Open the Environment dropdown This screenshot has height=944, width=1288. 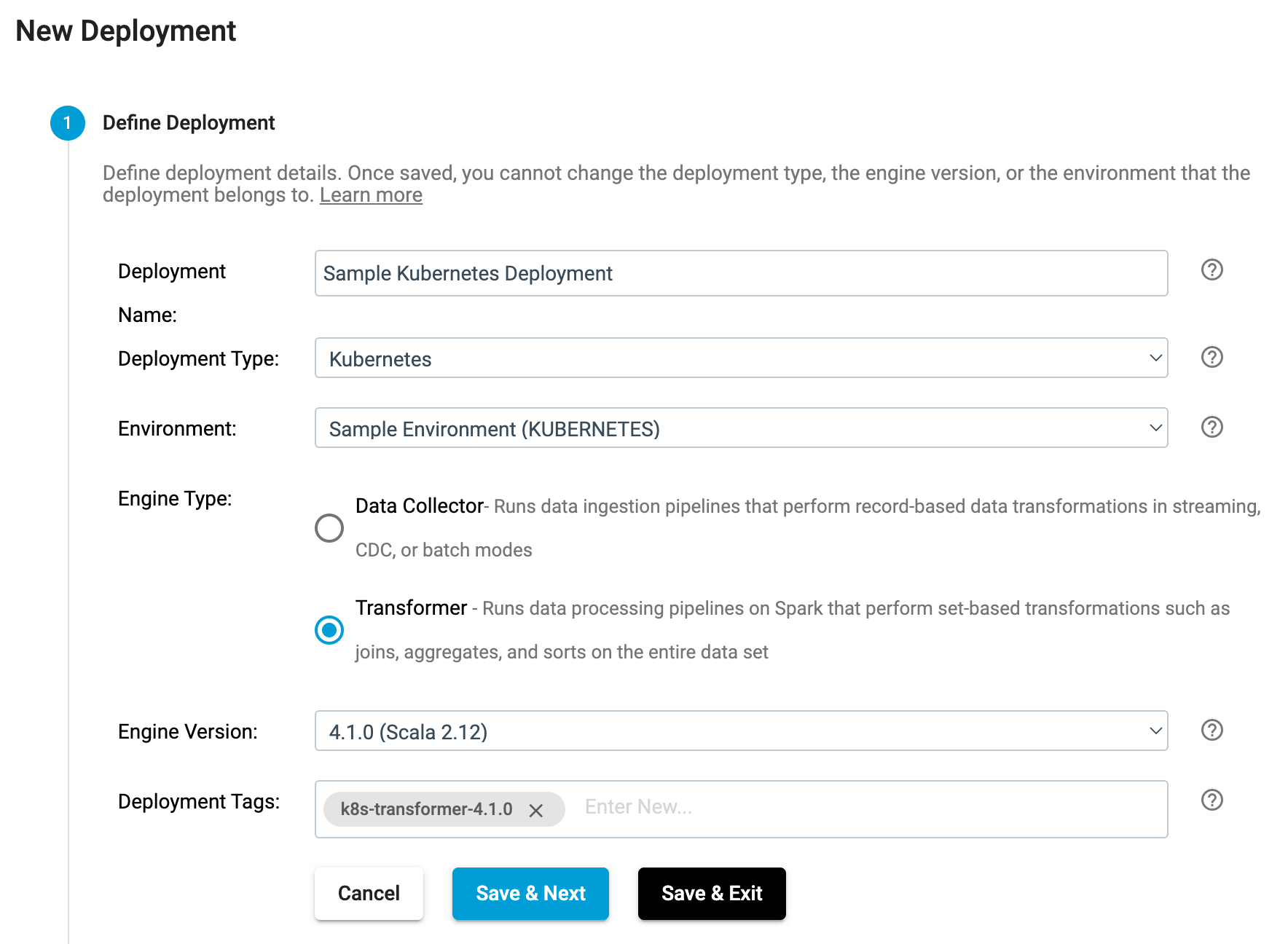[x=741, y=428]
